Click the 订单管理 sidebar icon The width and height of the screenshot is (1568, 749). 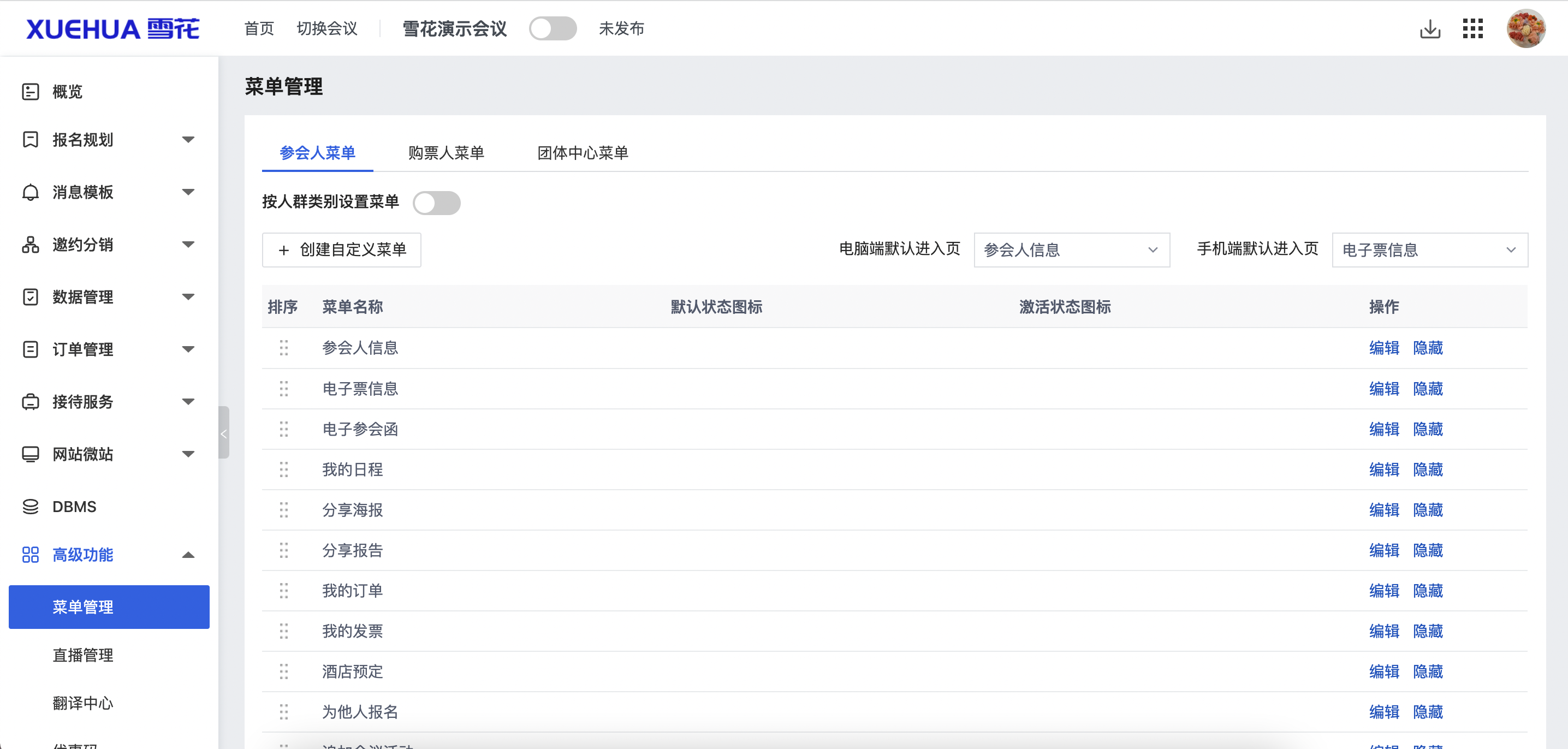point(30,349)
